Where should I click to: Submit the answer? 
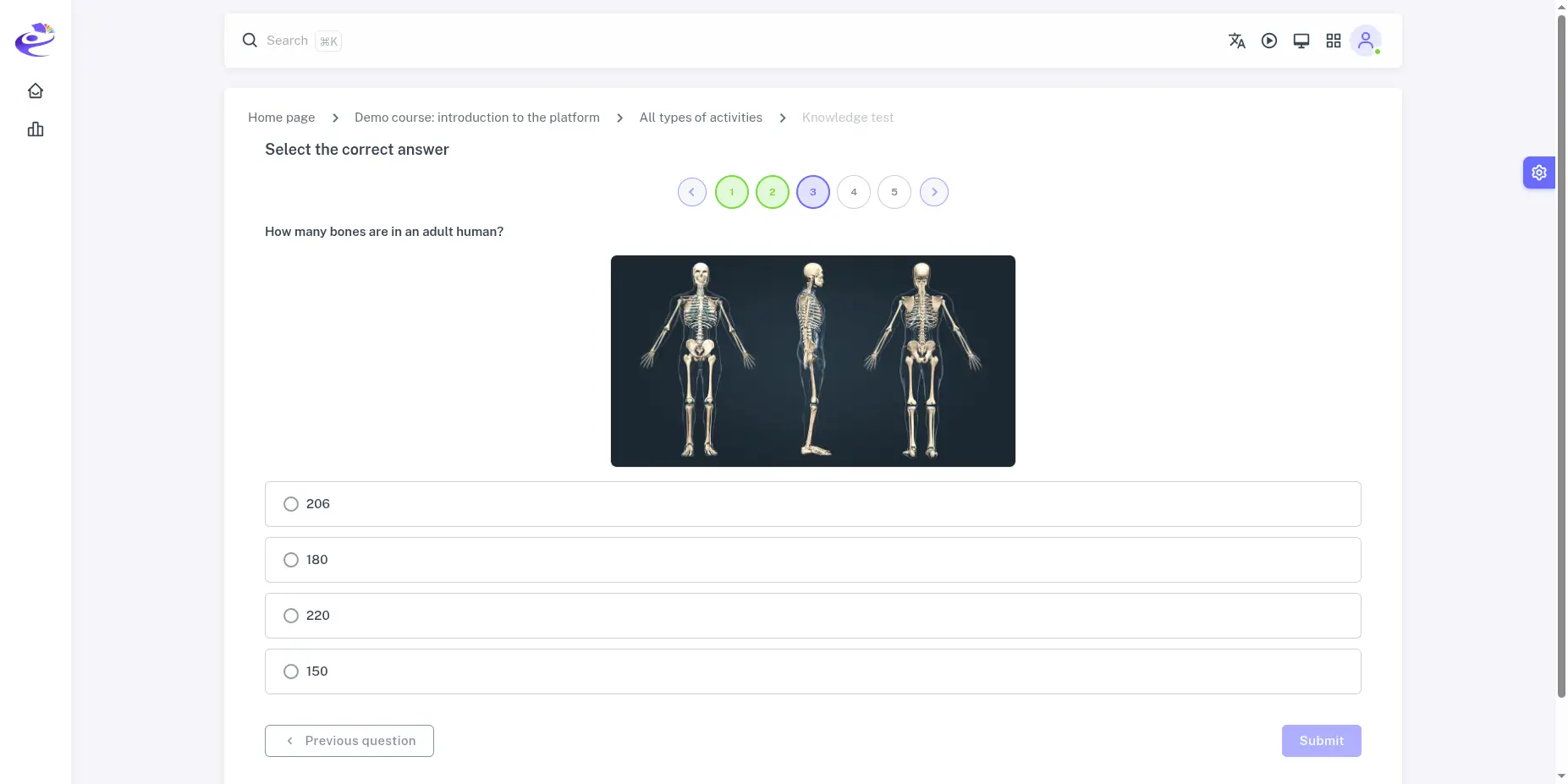click(1322, 741)
